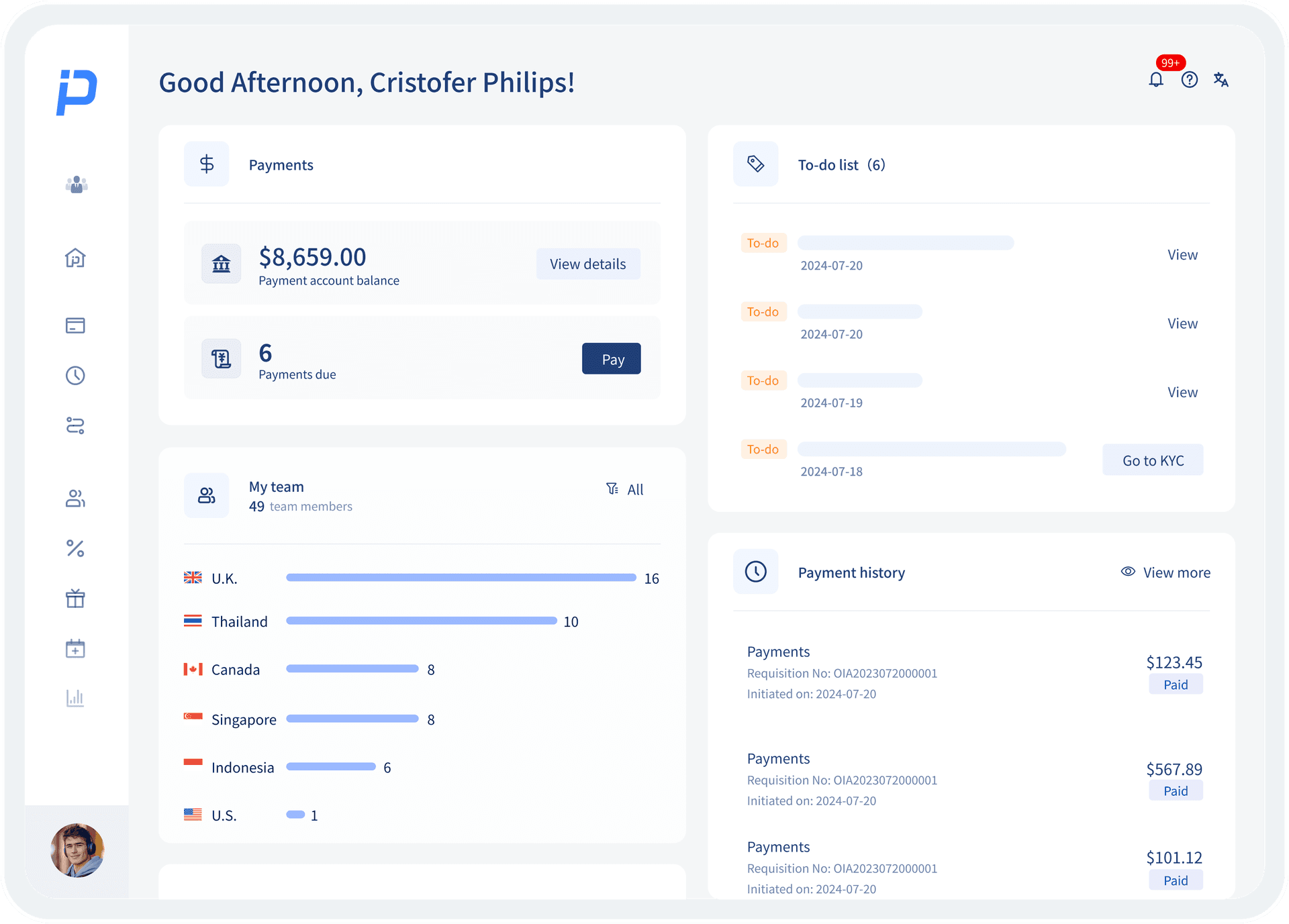Click View beside the first 2024-07-20 to-do item
The image size is (1289, 924).
pos(1182,255)
